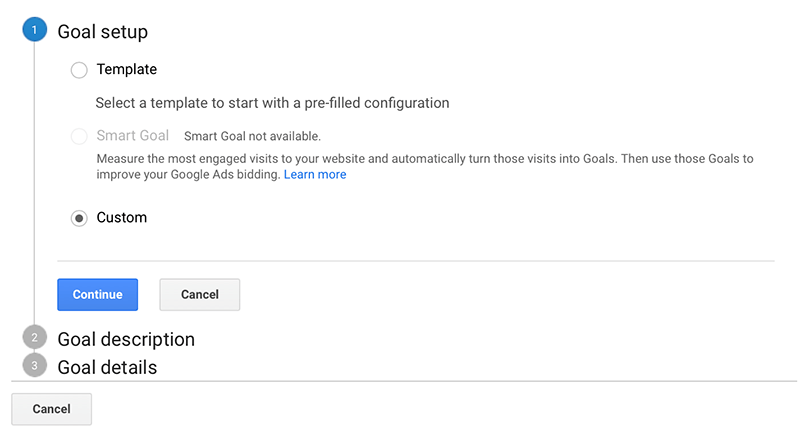Viewport: 800px width, 439px height.
Task: Click the 'Smart Goal not available.' notice
Action: (252, 136)
